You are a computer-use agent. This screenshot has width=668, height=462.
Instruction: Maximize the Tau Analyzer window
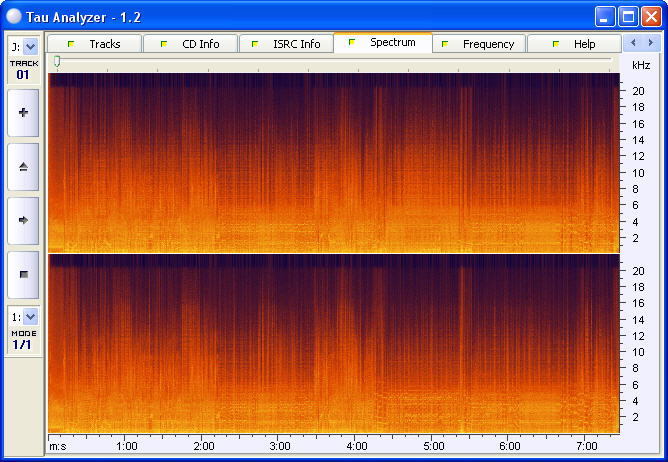click(x=628, y=17)
